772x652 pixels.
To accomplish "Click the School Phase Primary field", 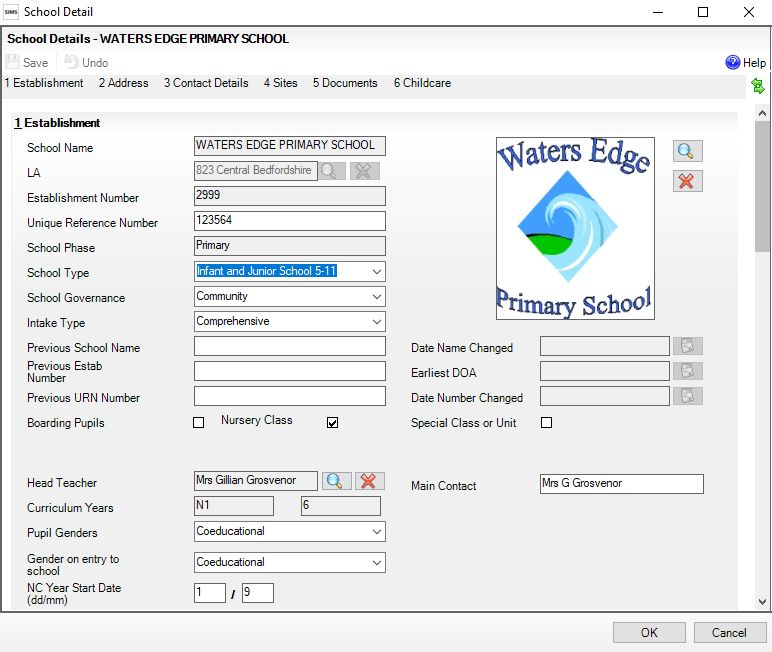I will pyautogui.click(x=290, y=246).
